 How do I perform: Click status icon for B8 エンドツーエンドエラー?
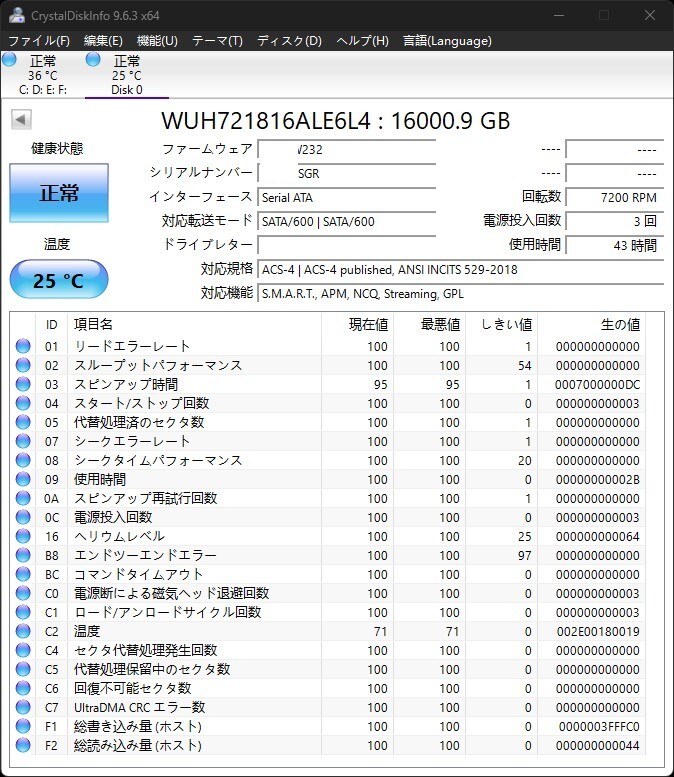click(23, 555)
